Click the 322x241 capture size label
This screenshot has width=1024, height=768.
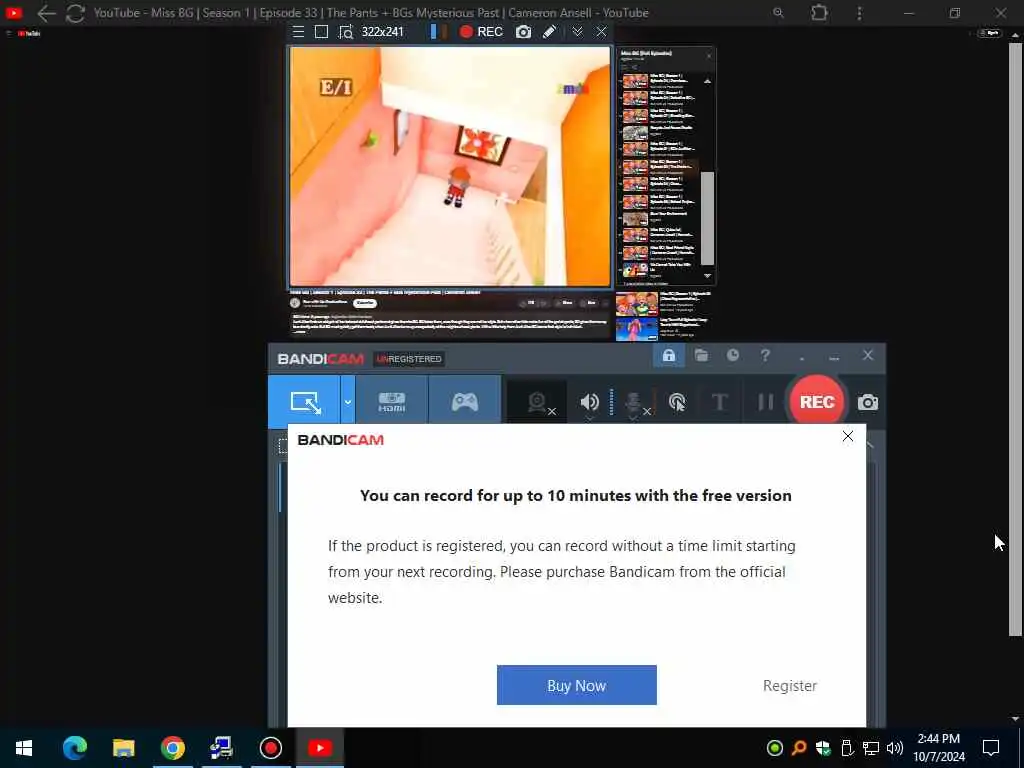tap(383, 32)
